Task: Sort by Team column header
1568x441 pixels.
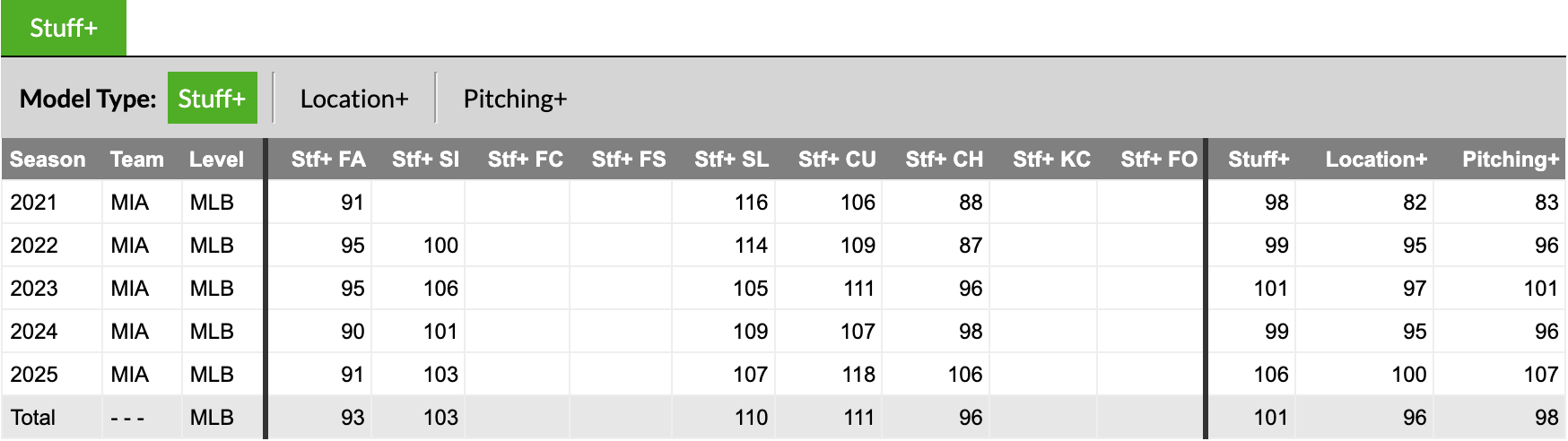Action: pos(136,160)
